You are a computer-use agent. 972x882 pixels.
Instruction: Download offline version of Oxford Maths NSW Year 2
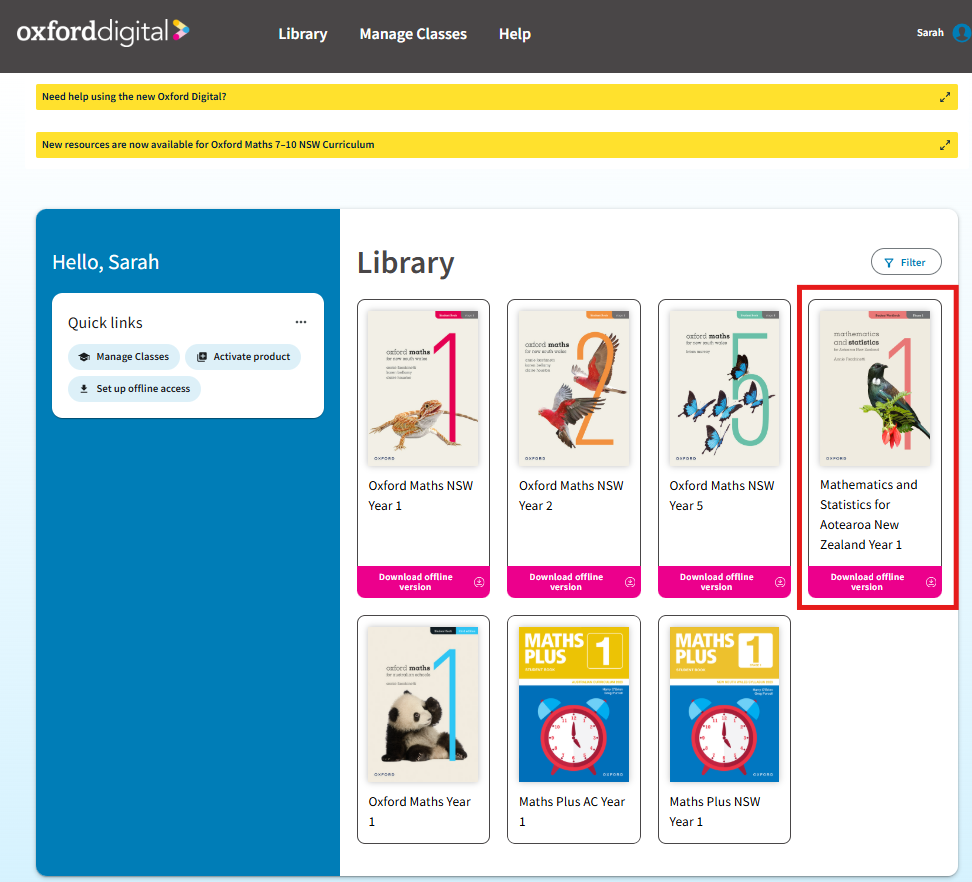(x=573, y=582)
